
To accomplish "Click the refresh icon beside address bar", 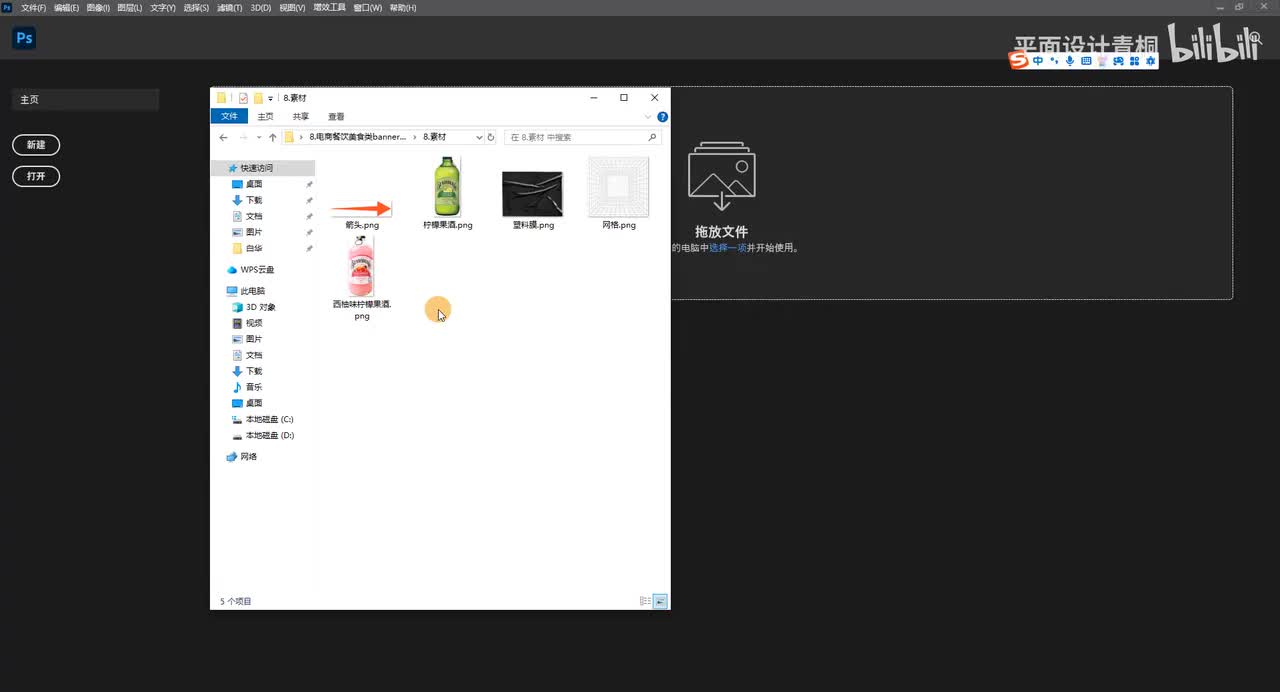I will pyautogui.click(x=491, y=137).
